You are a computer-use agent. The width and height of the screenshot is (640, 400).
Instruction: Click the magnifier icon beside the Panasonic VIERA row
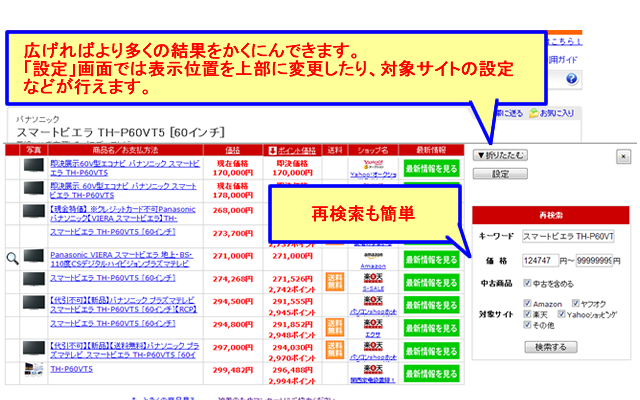point(13,257)
